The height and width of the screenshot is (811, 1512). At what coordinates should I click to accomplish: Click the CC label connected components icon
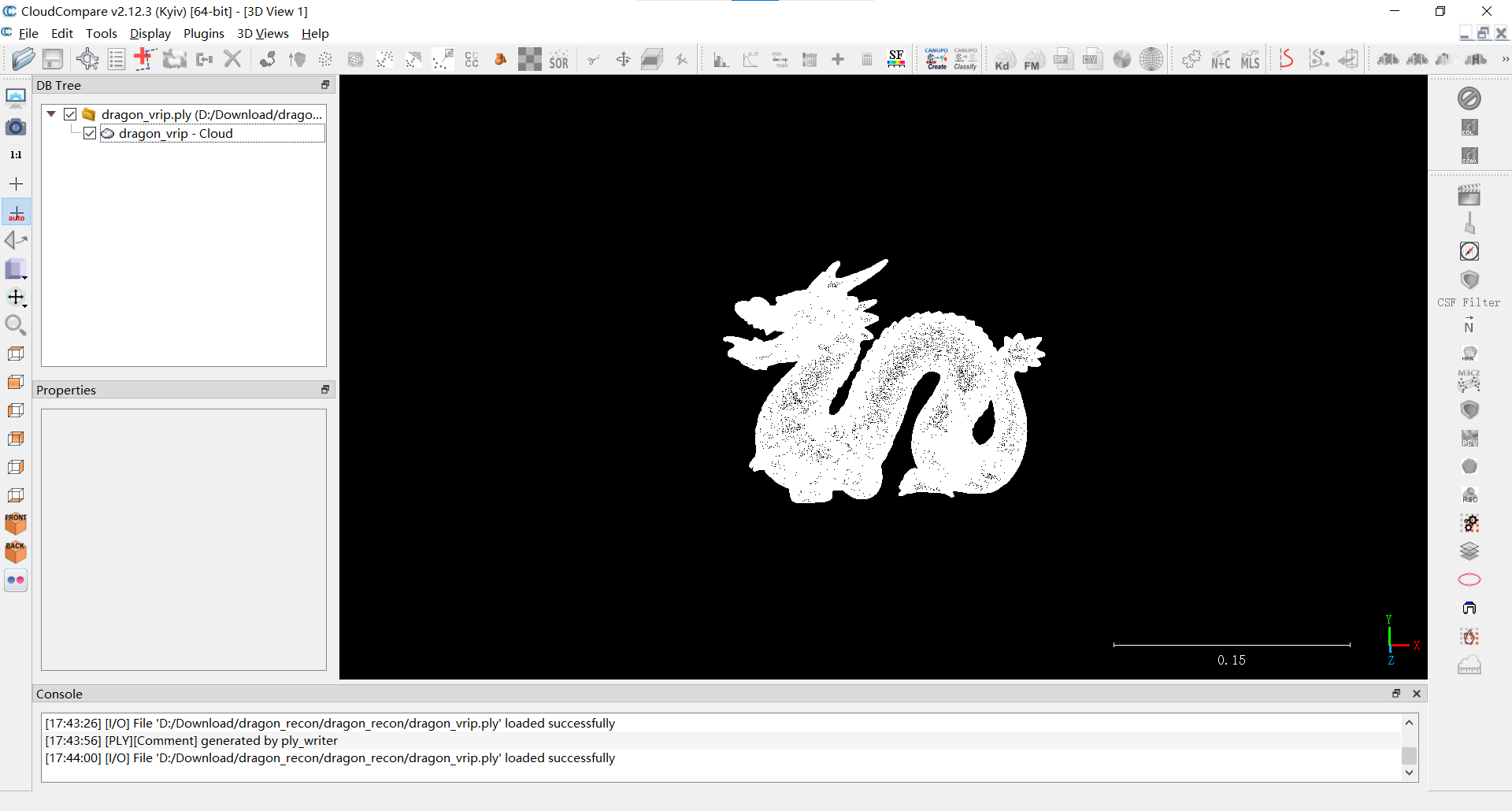pyautogui.click(x=472, y=60)
